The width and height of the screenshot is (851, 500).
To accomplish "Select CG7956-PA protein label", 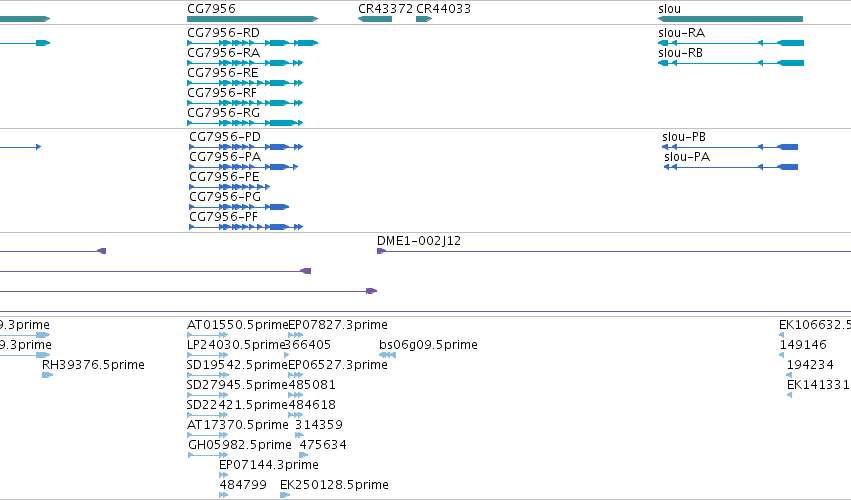I will pos(225,157).
